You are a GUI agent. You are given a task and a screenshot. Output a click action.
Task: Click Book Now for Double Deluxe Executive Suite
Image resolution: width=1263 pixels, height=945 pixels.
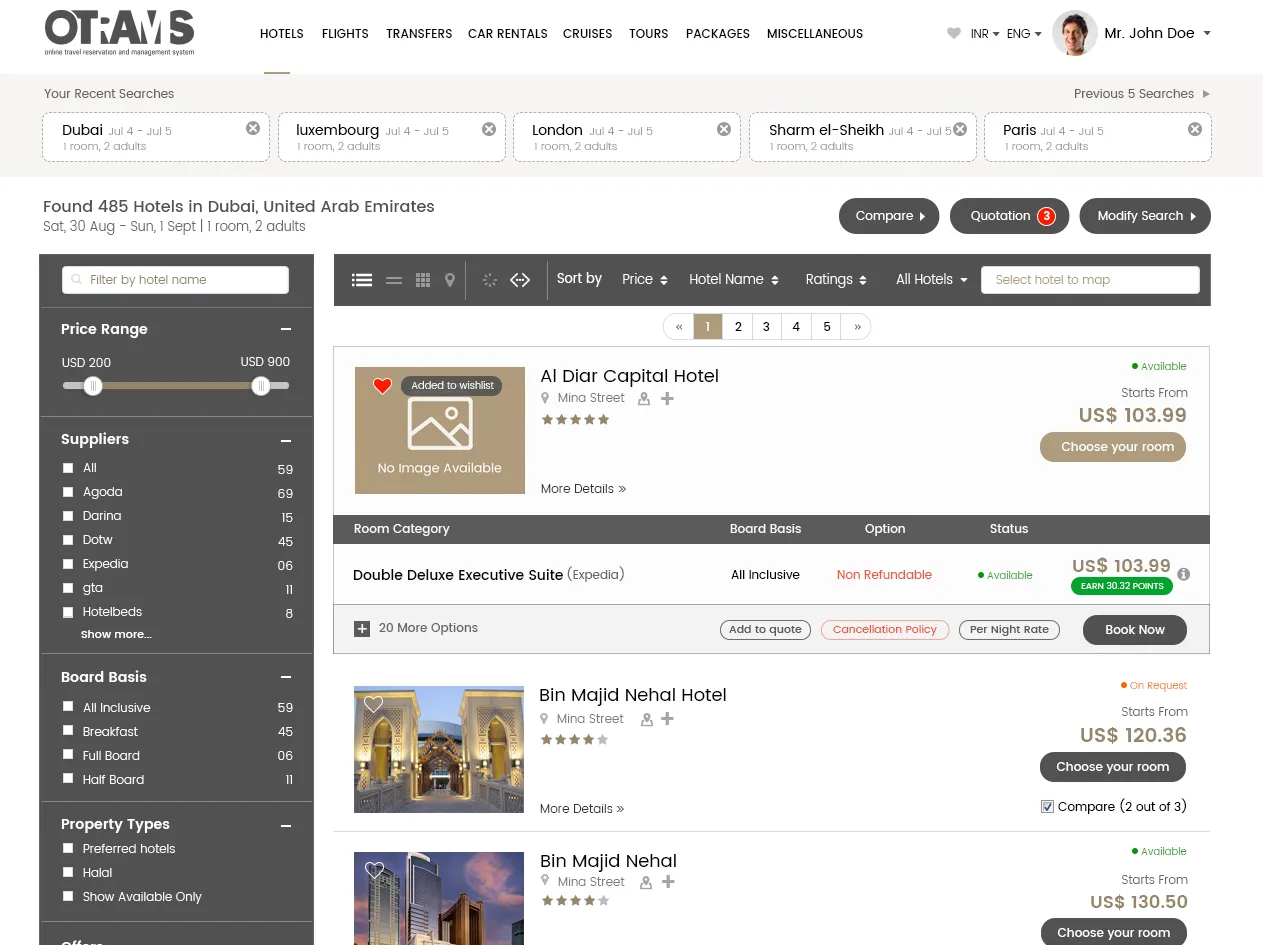click(x=1134, y=630)
